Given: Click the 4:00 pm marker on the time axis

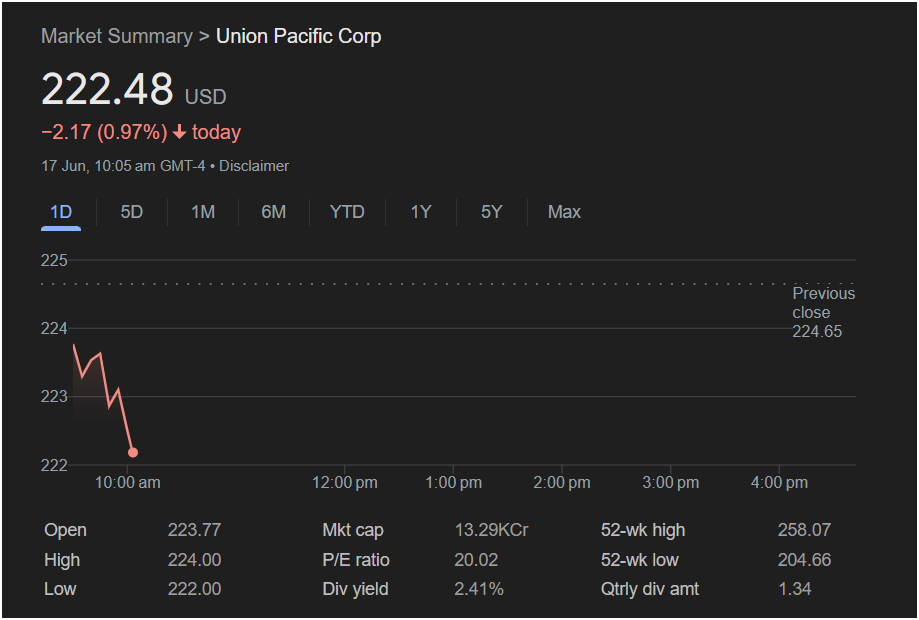Looking at the screenshot, I should [779, 483].
